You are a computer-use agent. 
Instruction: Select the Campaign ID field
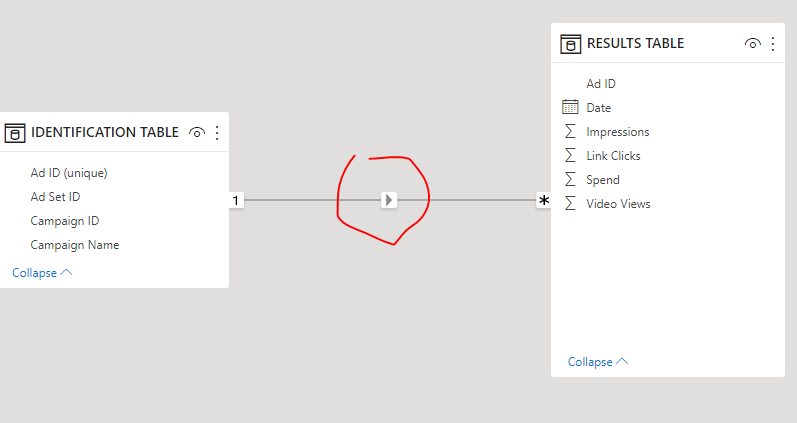tap(65, 221)
